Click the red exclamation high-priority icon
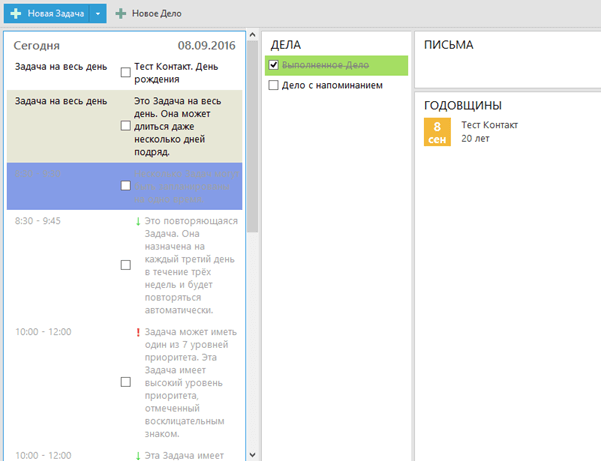The width and height of the screenshot is (601, 461). 138,332
